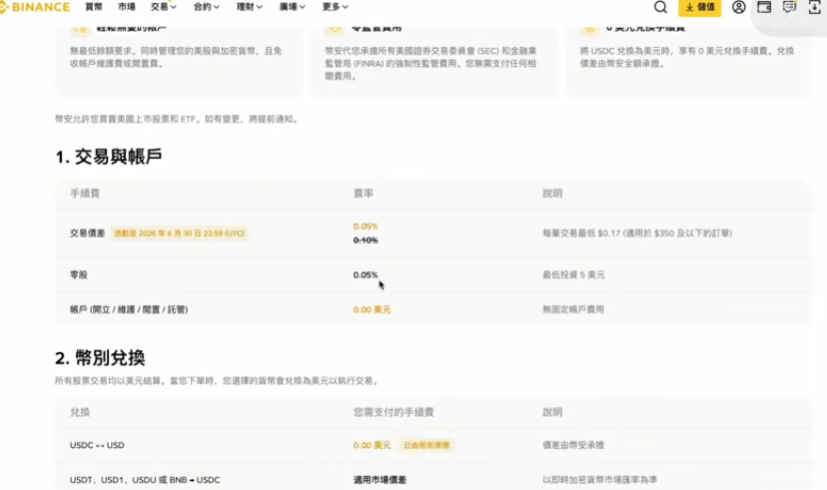Image resolution: width=827 pixels, height=490 pixels.
Task: Expand the 理財 dropdown menu
Action: coord(249,7)
